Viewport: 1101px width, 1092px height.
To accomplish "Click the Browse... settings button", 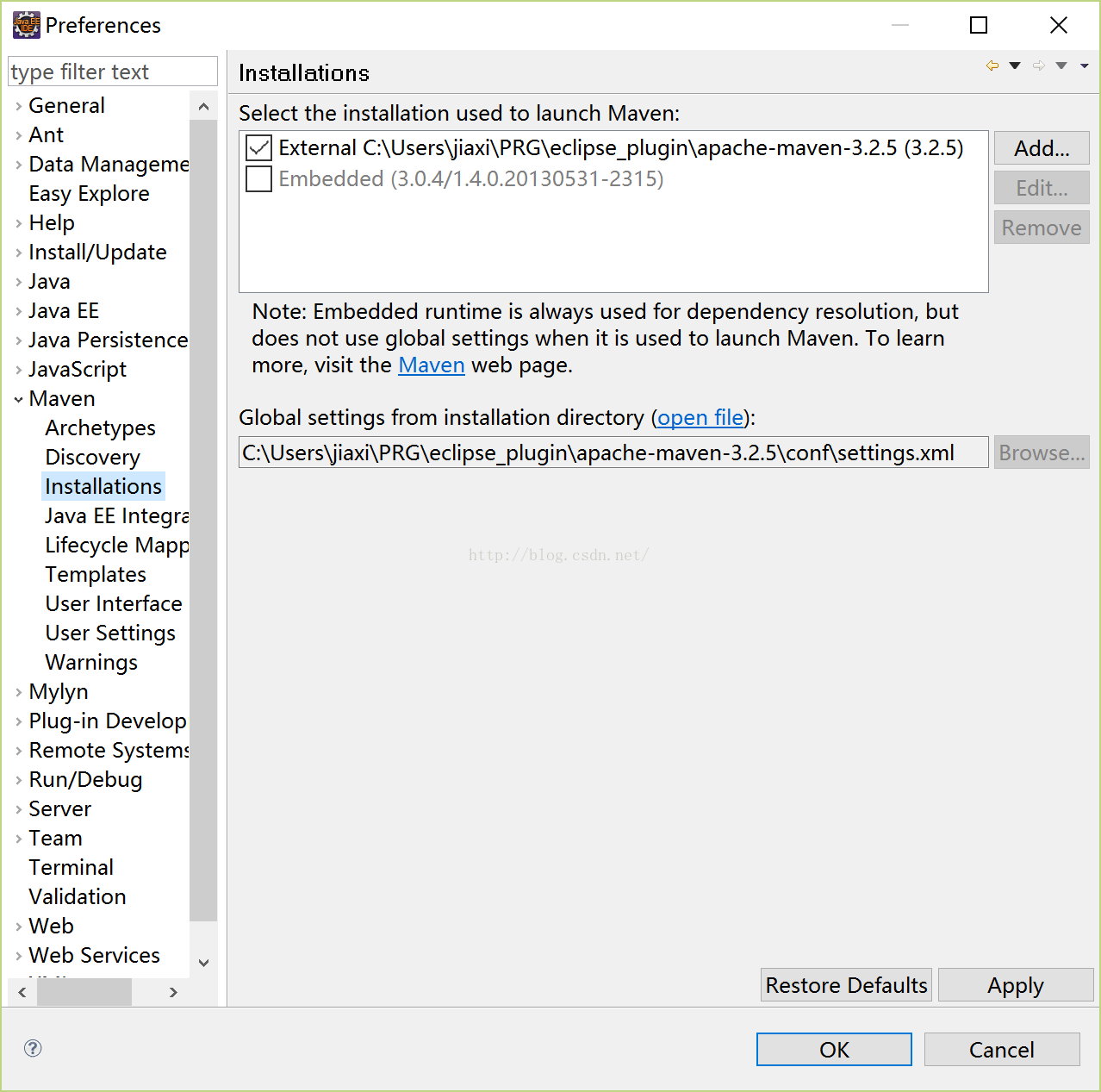I will pyautogui.click(x=1042, y=452).
